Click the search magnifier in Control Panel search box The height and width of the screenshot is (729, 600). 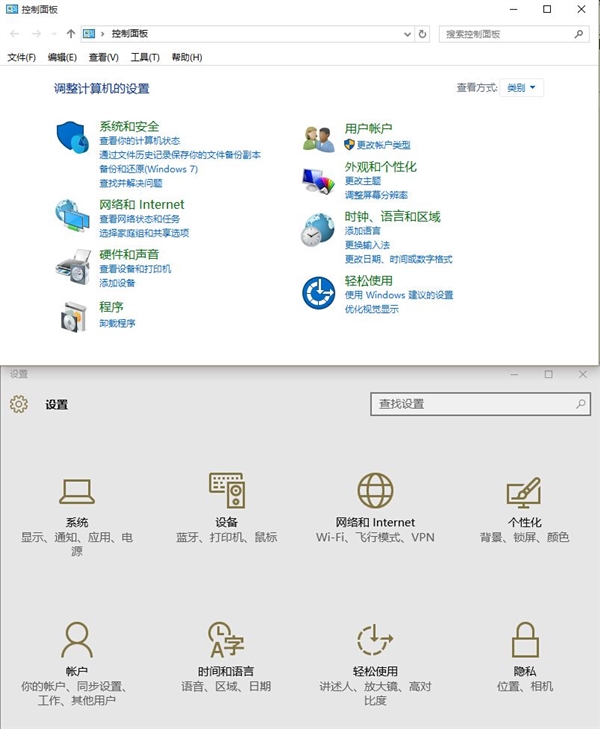(x=579, y=34)
